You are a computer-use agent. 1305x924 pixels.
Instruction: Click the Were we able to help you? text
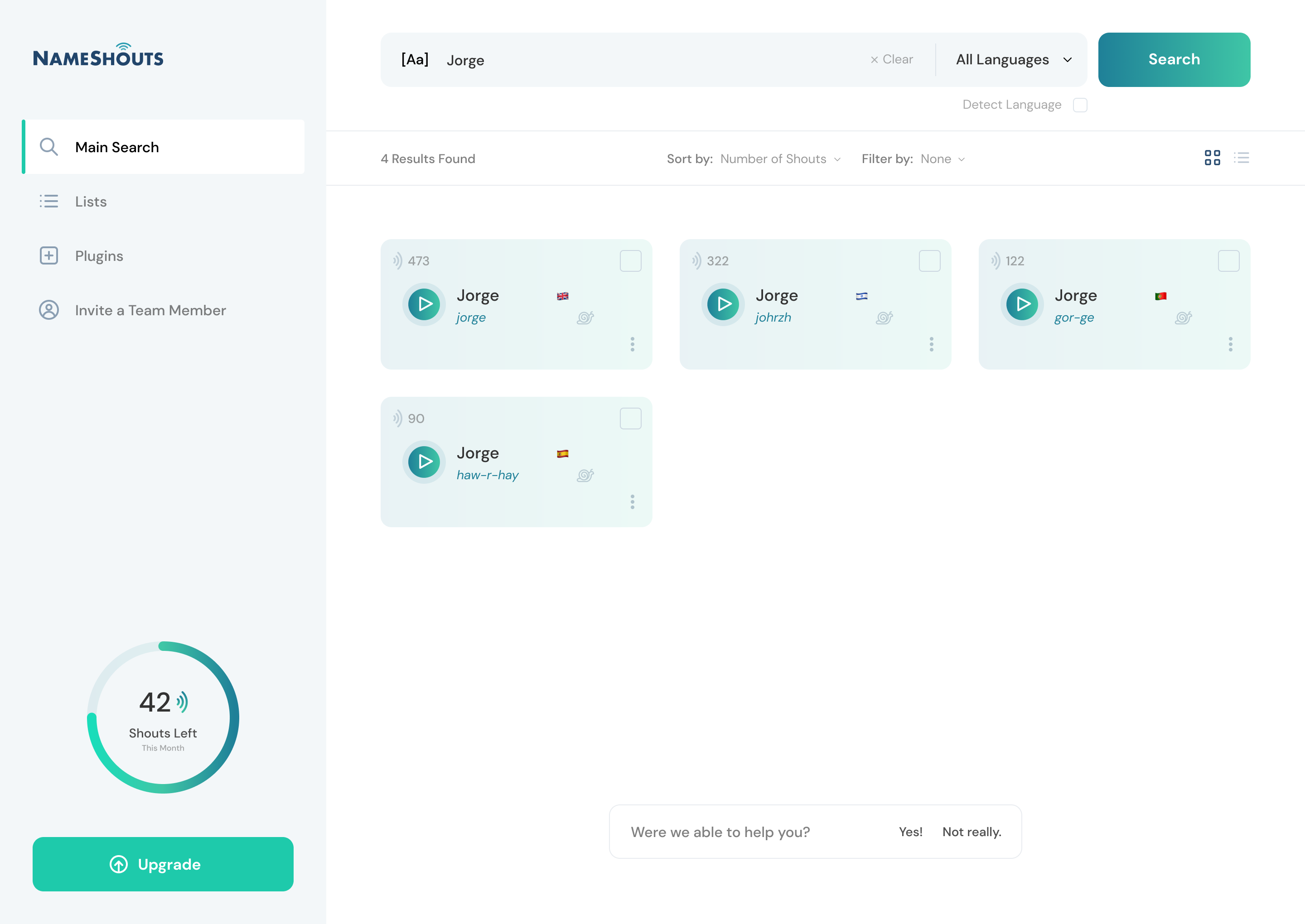point(720,832)
